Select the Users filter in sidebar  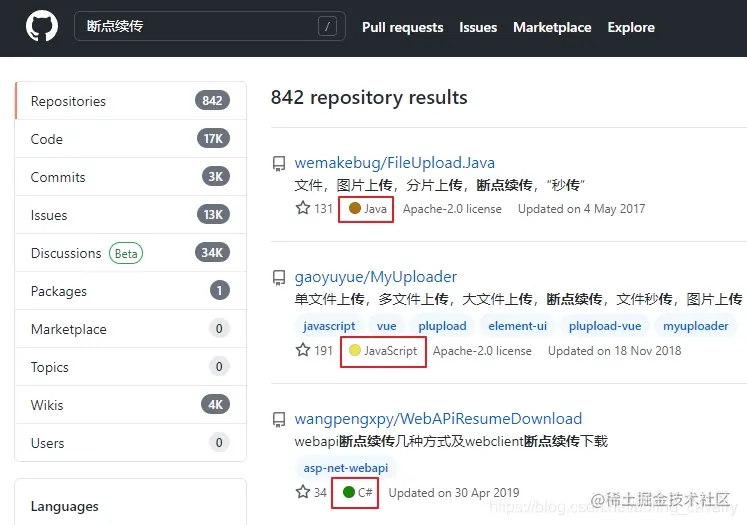tap(131, 443)
